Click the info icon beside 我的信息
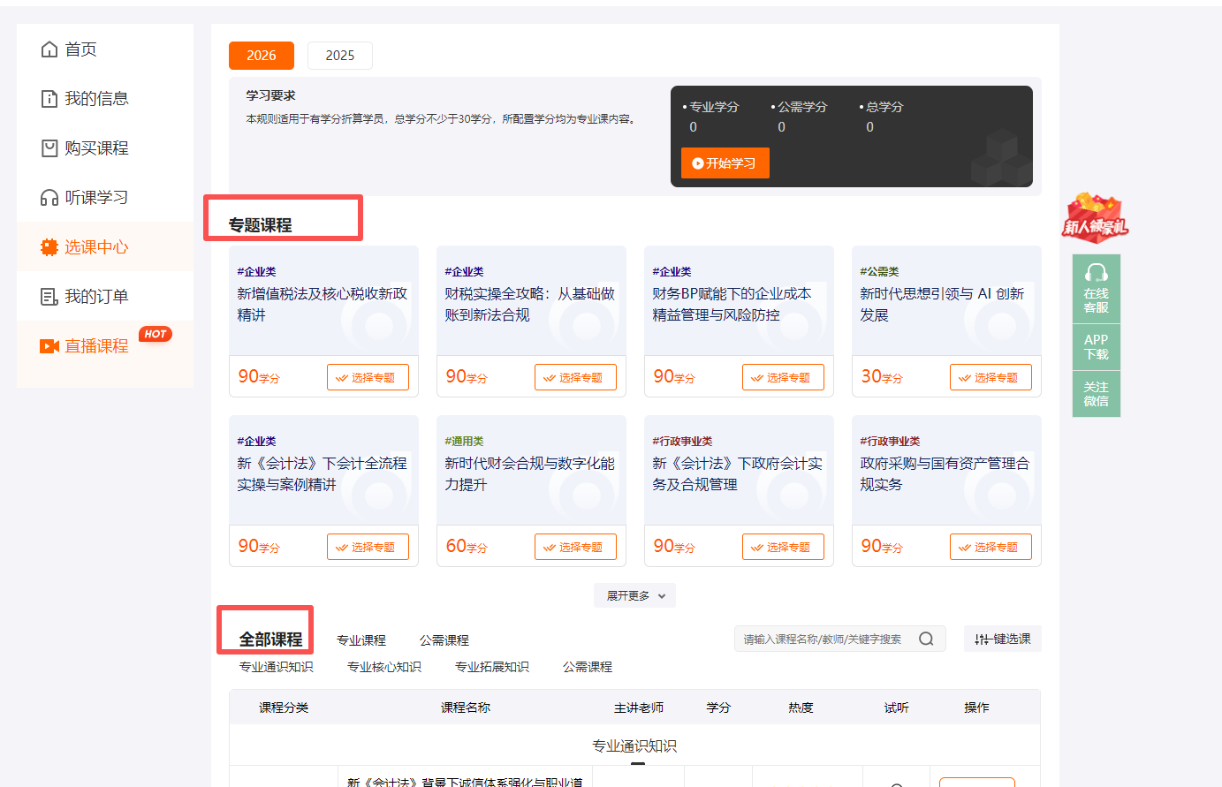Screen dimensions: 1222x787 [x=49, y=99]
